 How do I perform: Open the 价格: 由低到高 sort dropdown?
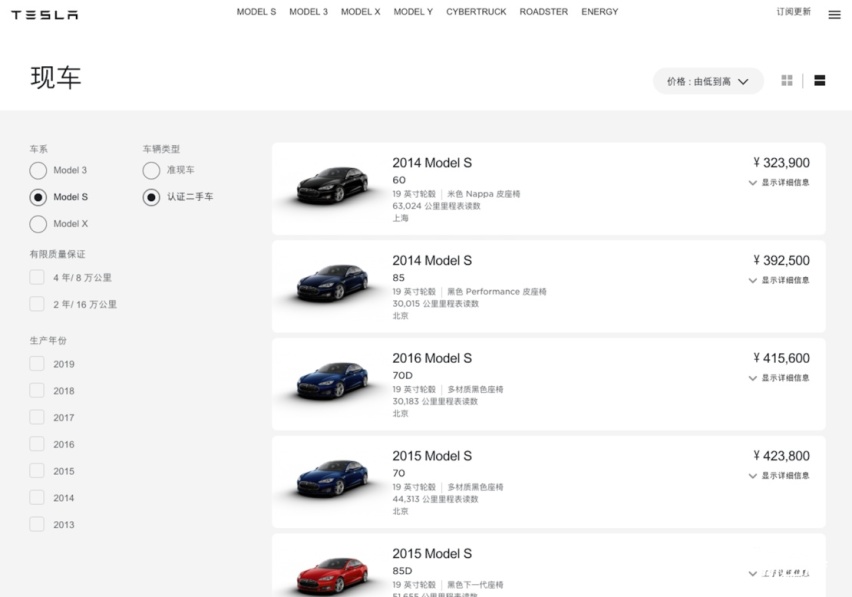[708, 81]
